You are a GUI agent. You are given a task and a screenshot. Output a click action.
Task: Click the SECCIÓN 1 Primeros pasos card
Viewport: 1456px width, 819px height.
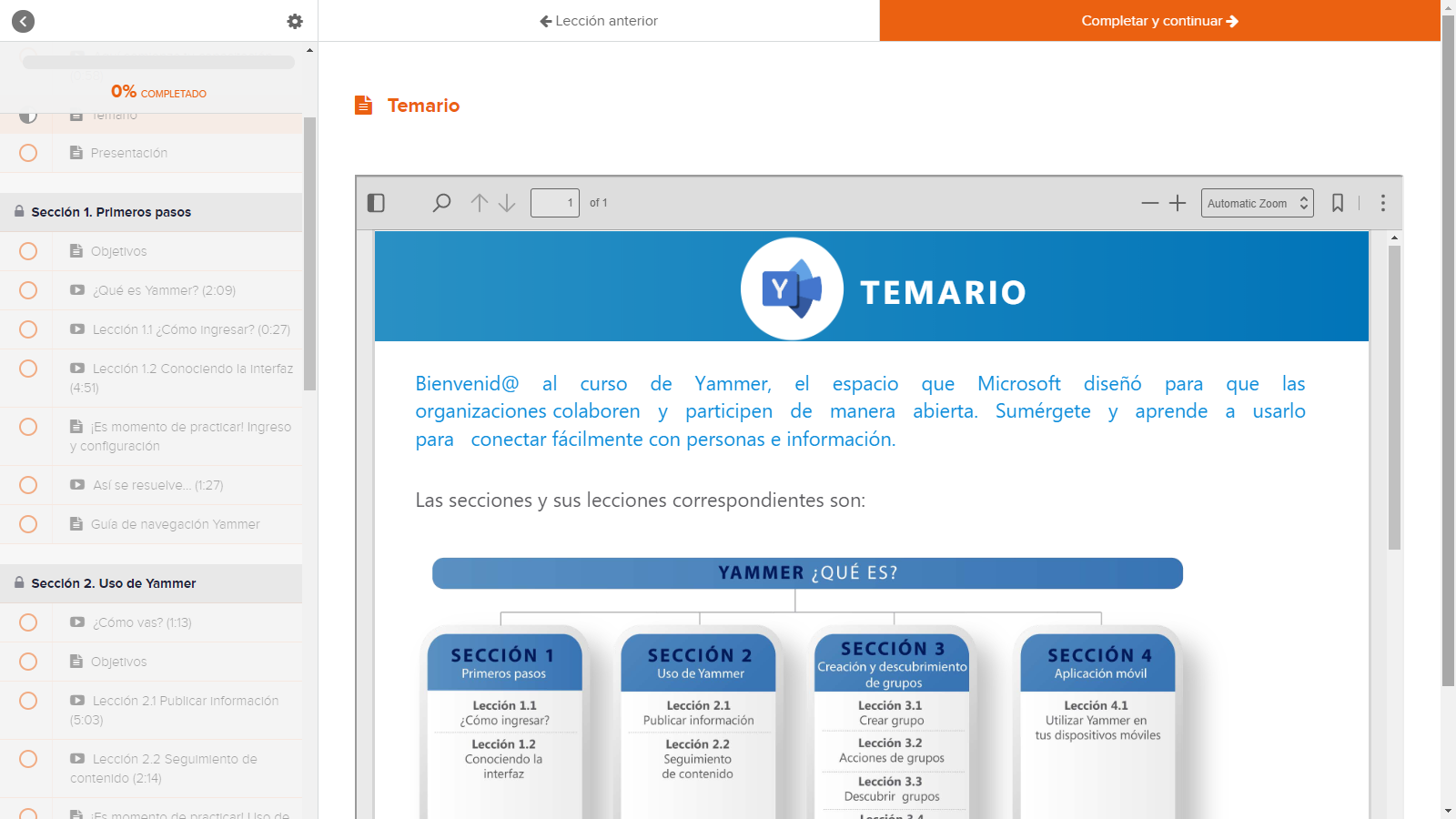click(504, 723)
